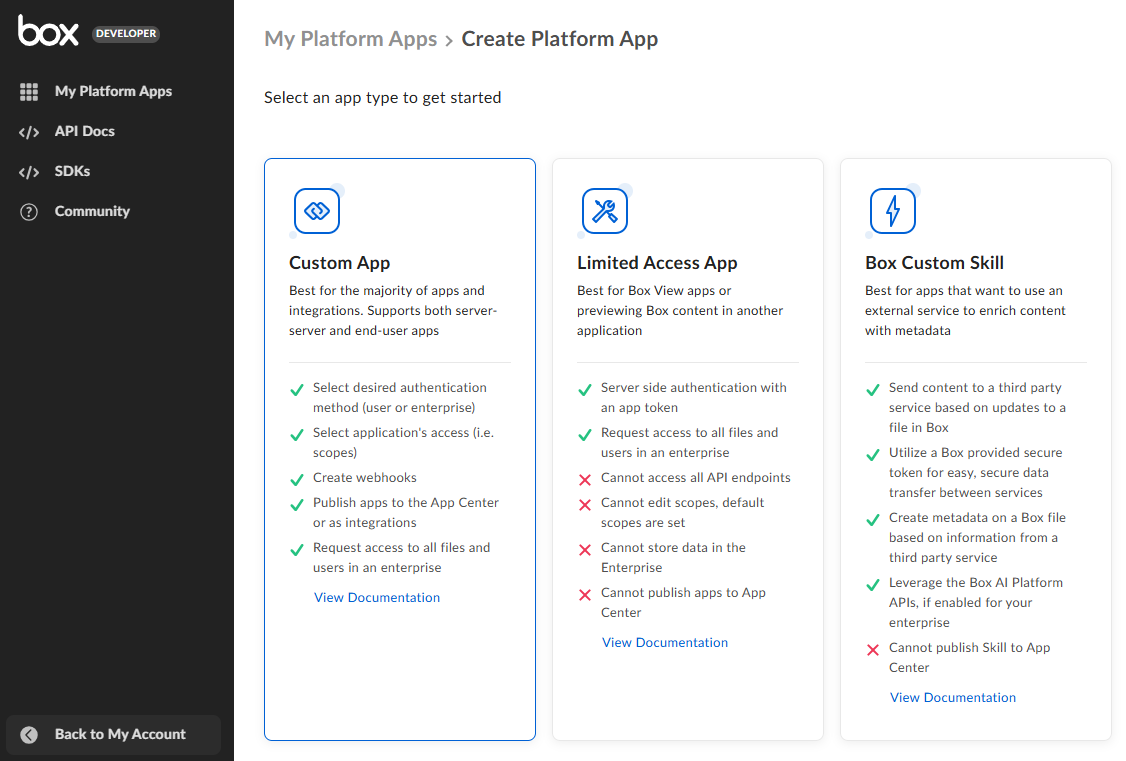The height and width of the screenshot is (761, 1126).
Task: Open Community from the sidebar menu
Action: click(92, 211)
